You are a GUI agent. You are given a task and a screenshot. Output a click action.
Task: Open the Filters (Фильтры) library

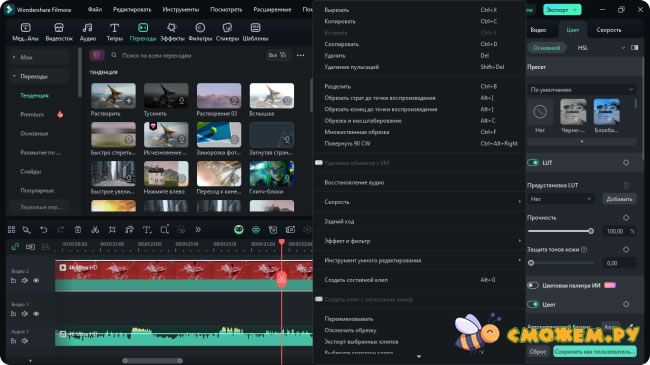(x=200, y=32)
